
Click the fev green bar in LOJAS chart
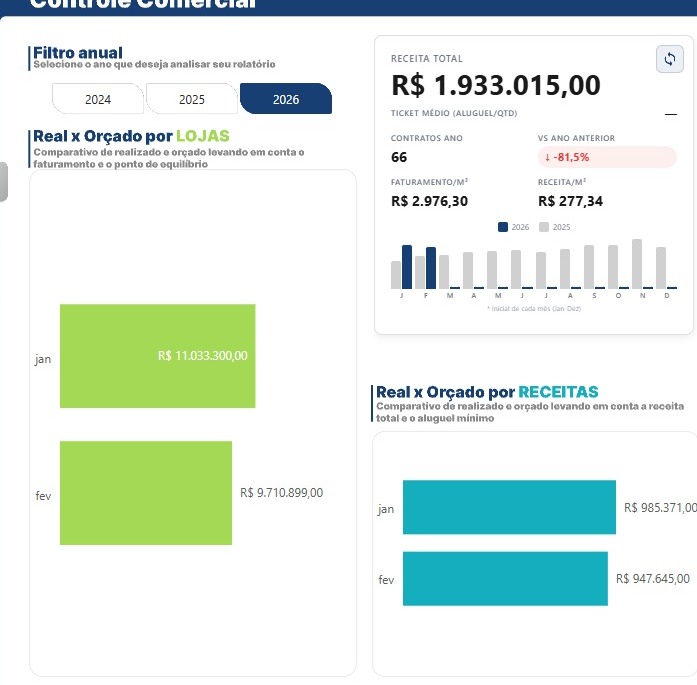pyautogui.click(x=146, y=493)
